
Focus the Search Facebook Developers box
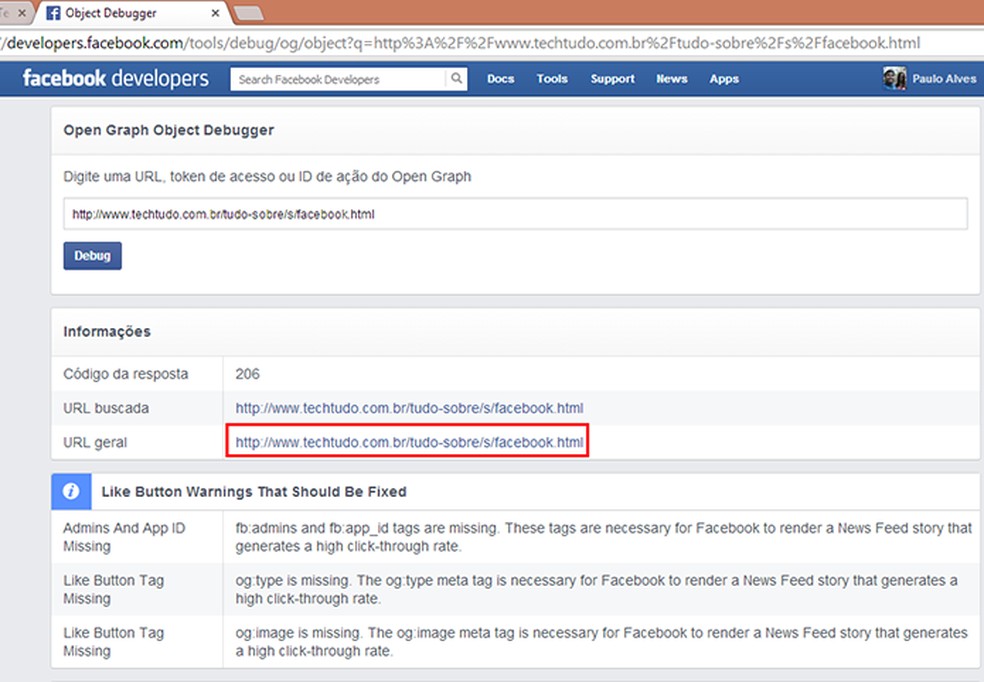pos(338,79)
